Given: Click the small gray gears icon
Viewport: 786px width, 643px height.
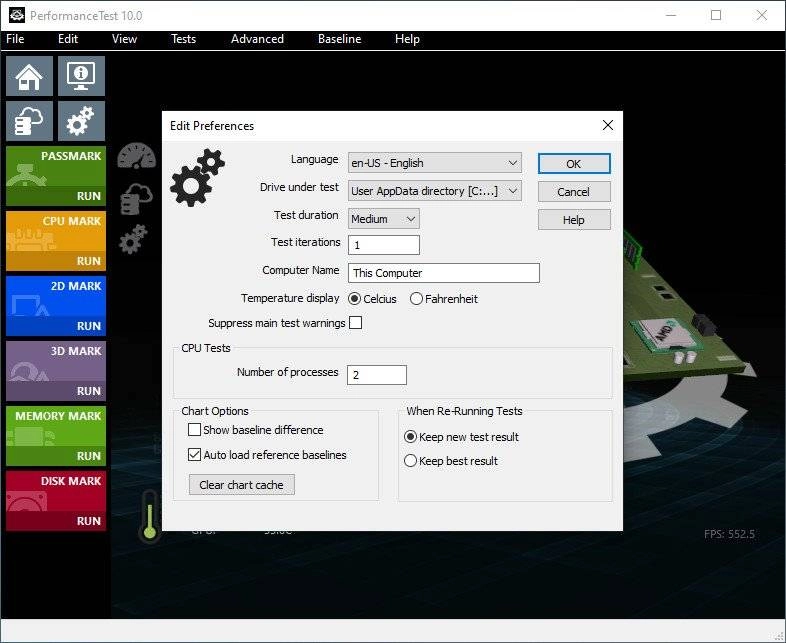Looking at the screenshot, I should coord(133,240).
